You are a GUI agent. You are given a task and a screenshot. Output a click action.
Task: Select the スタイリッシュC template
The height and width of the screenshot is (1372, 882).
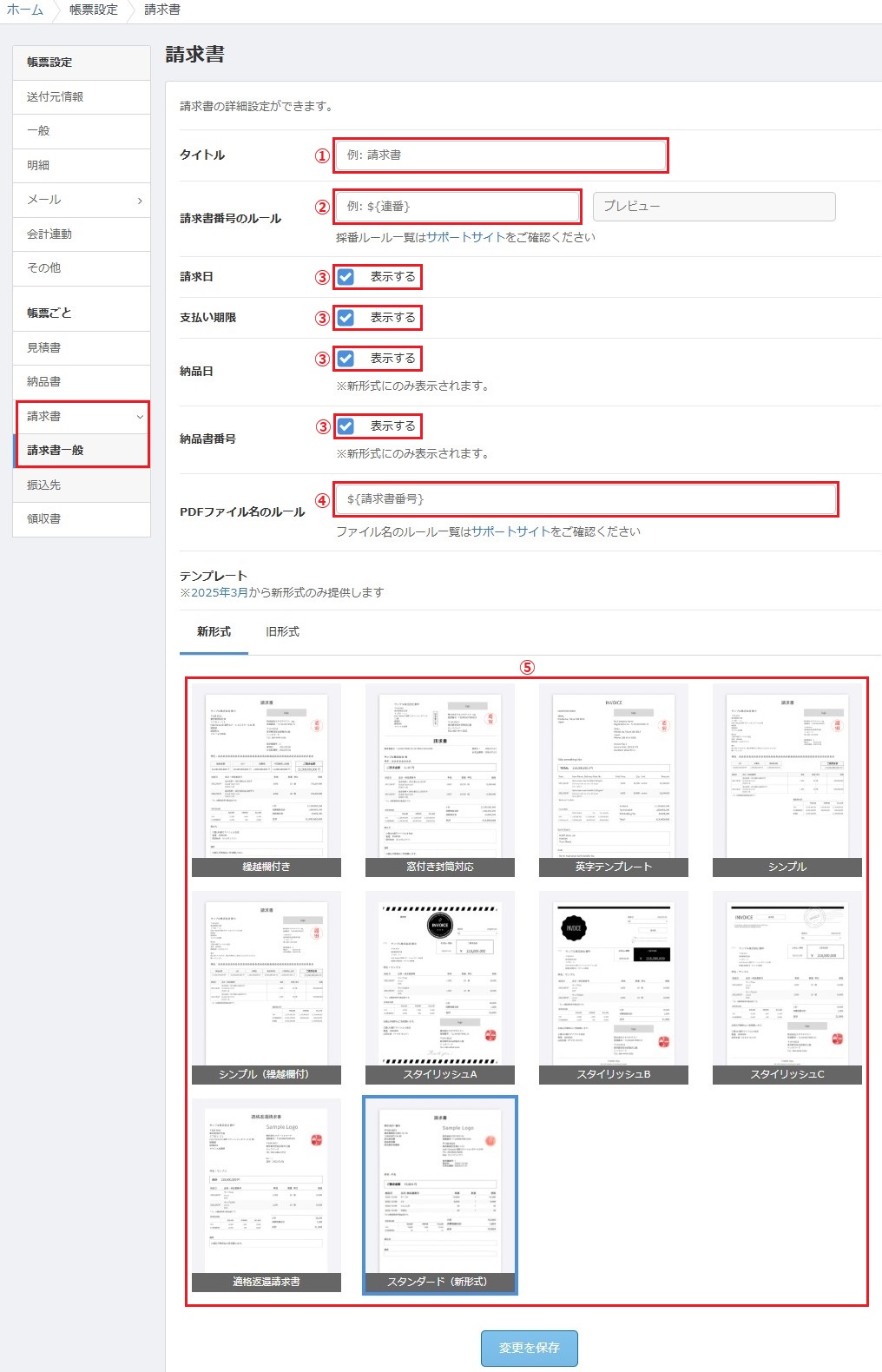pyautogui.click(x=787, y=986)
